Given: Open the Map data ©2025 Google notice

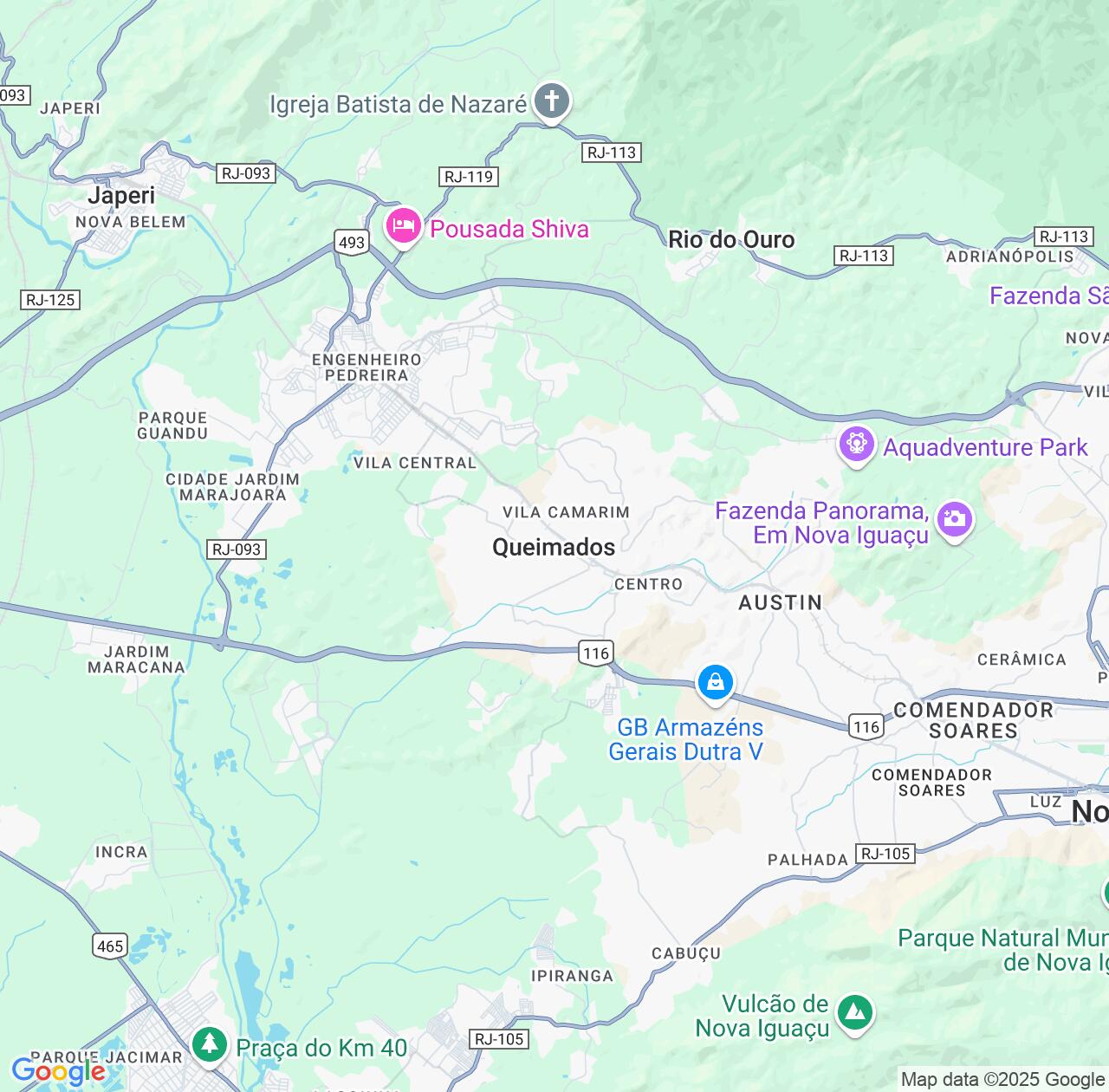Looking at the screenshot, I should coord(1002,1079).
